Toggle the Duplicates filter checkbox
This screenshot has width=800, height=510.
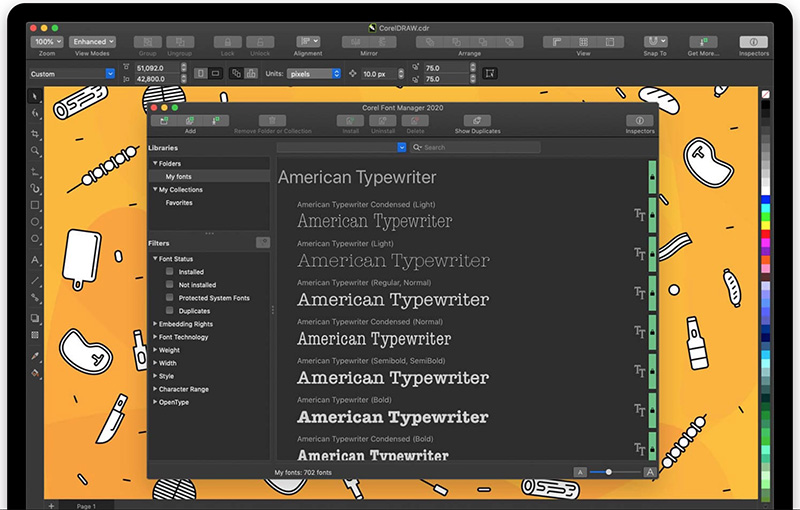click(169, 311)
